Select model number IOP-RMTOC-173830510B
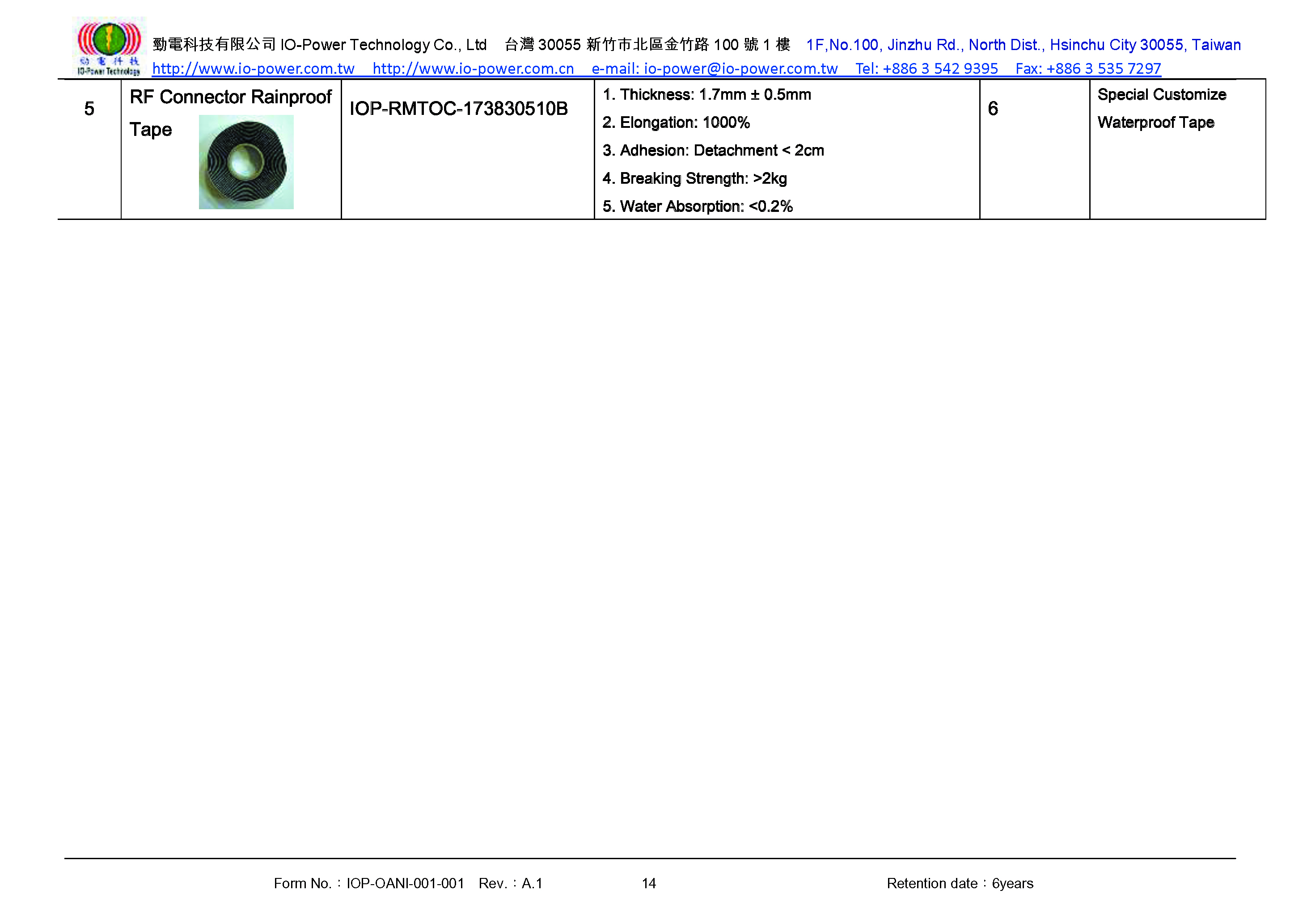The height and width of the screenshot is (924, 1307). [459, 109]
